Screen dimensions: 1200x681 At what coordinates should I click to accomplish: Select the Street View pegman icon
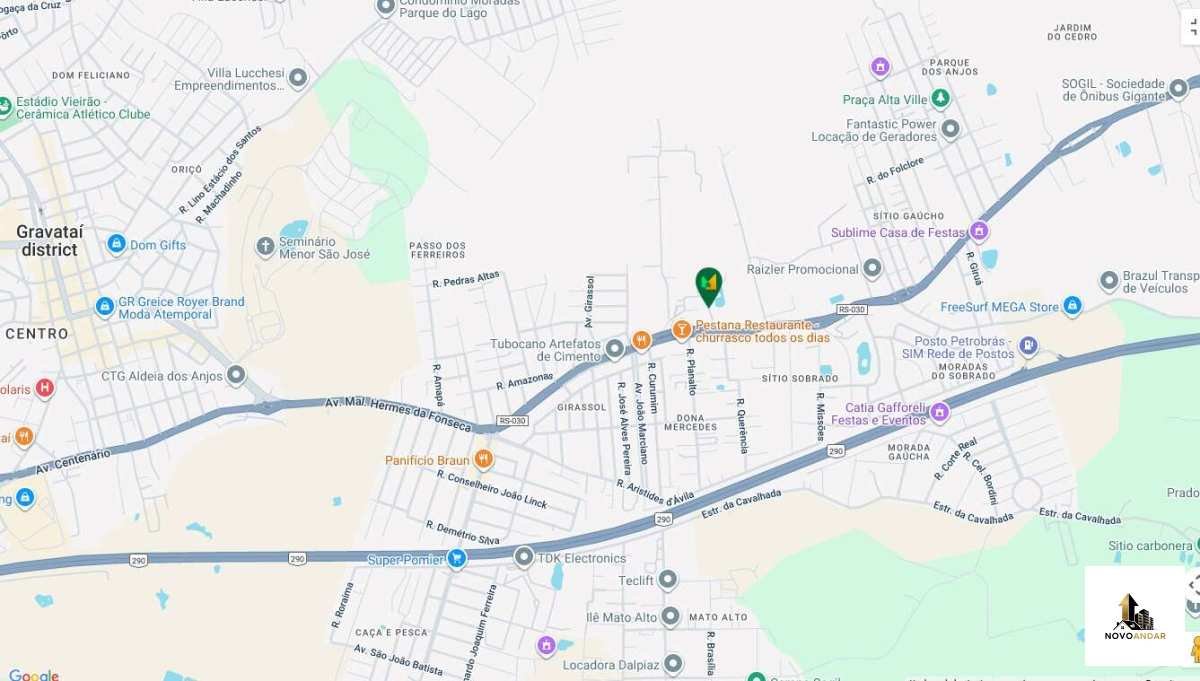point(1194,649)
